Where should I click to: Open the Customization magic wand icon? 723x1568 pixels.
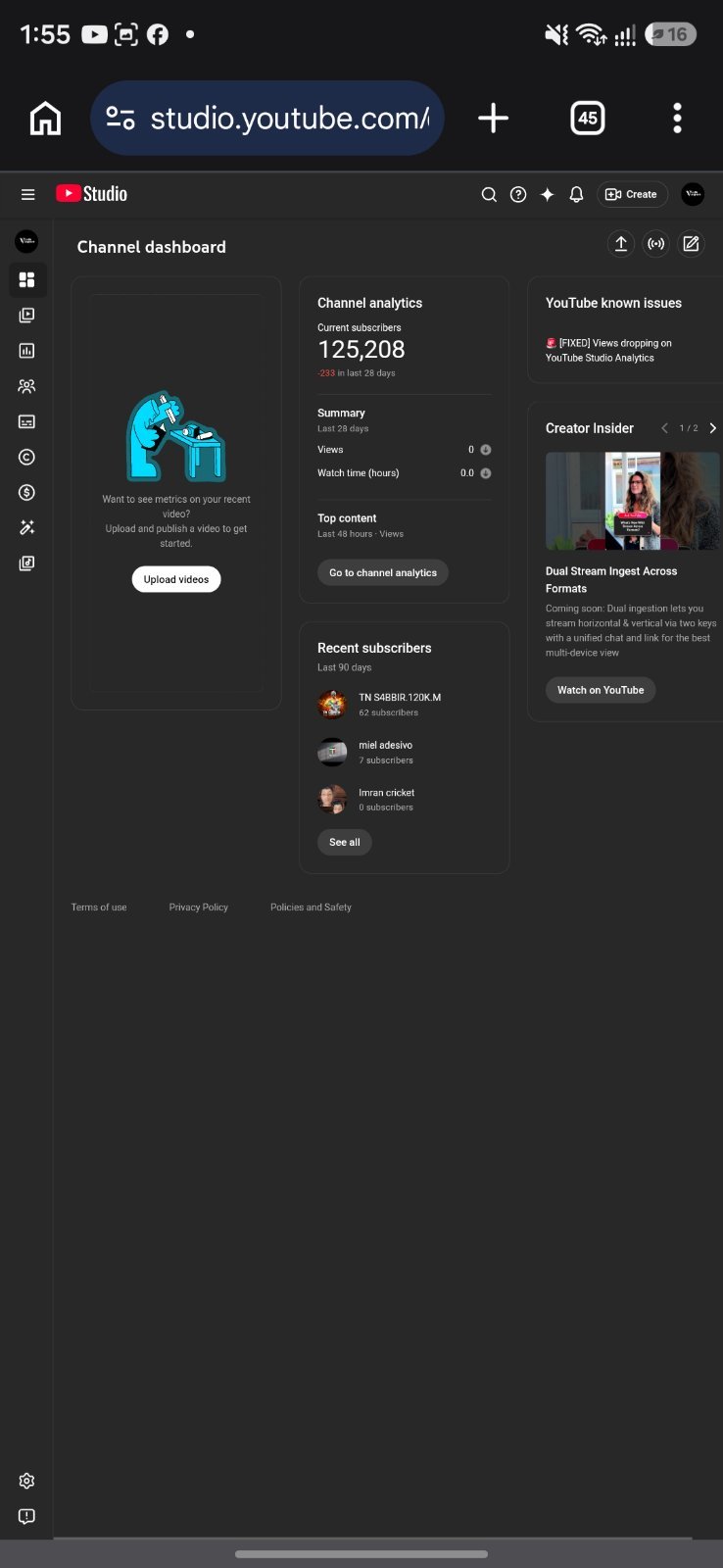coord(26,527)
